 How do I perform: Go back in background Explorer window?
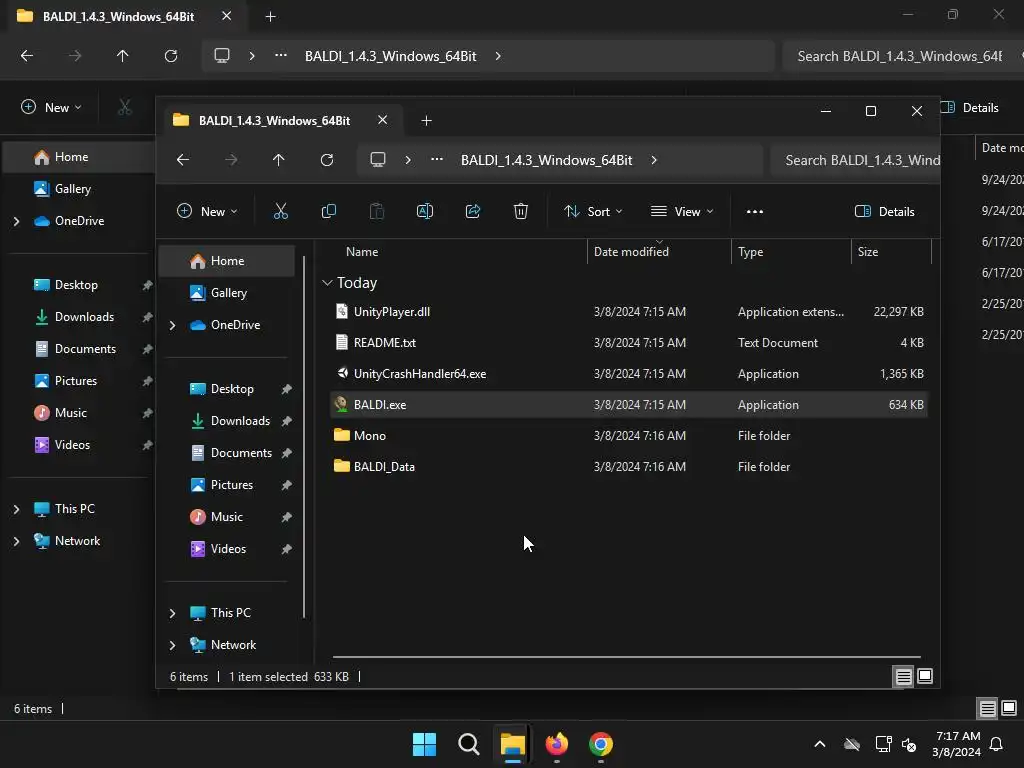pyautogui.click(x=27, y=56)
